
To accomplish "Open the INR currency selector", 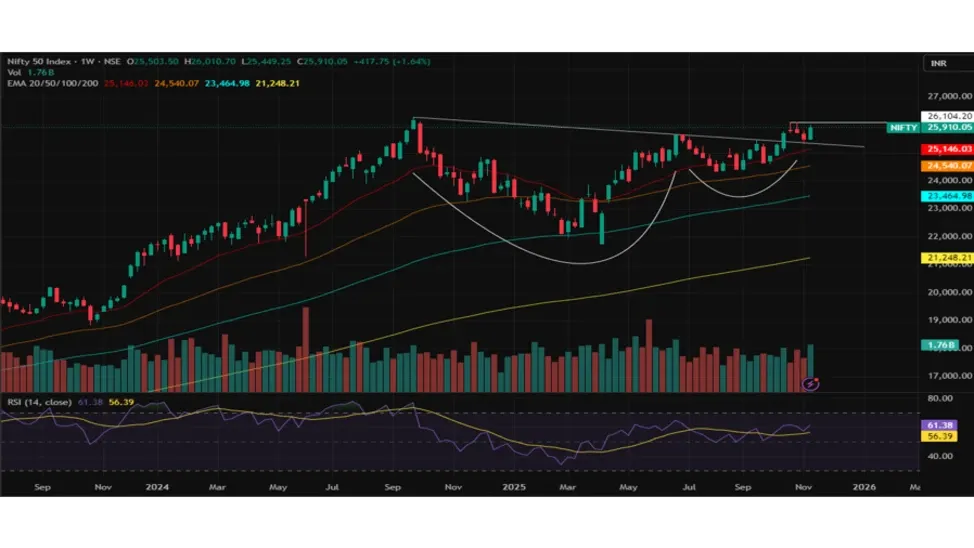I will (938, 63).
